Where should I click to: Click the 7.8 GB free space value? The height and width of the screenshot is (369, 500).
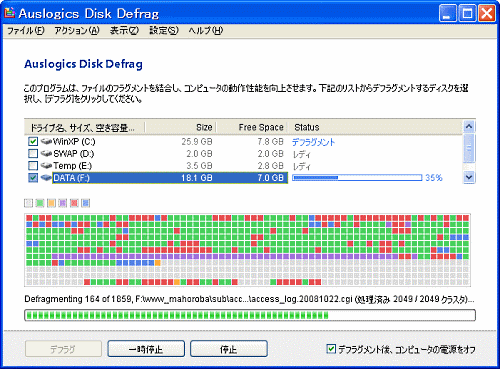(270, 142)
